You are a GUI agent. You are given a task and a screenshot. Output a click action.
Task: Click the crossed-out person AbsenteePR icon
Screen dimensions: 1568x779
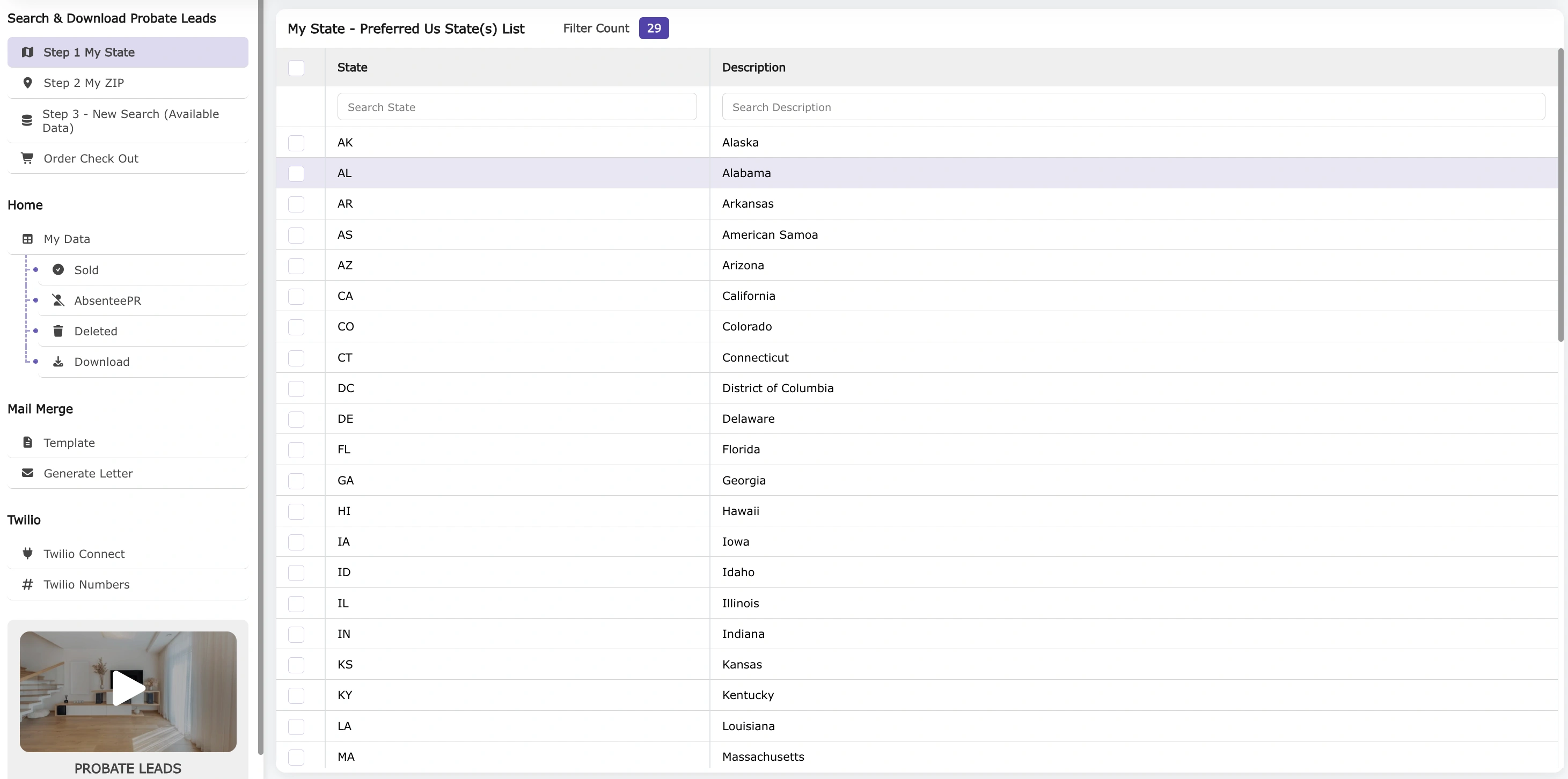[58, 300]
